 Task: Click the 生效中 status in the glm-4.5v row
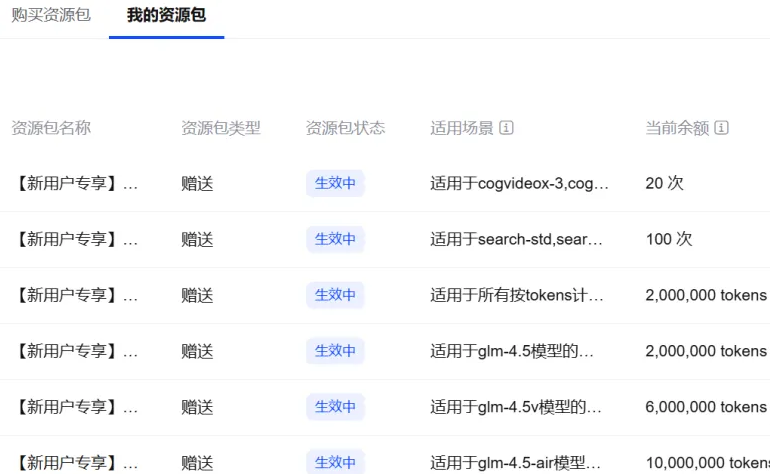[x=335, y=407]
